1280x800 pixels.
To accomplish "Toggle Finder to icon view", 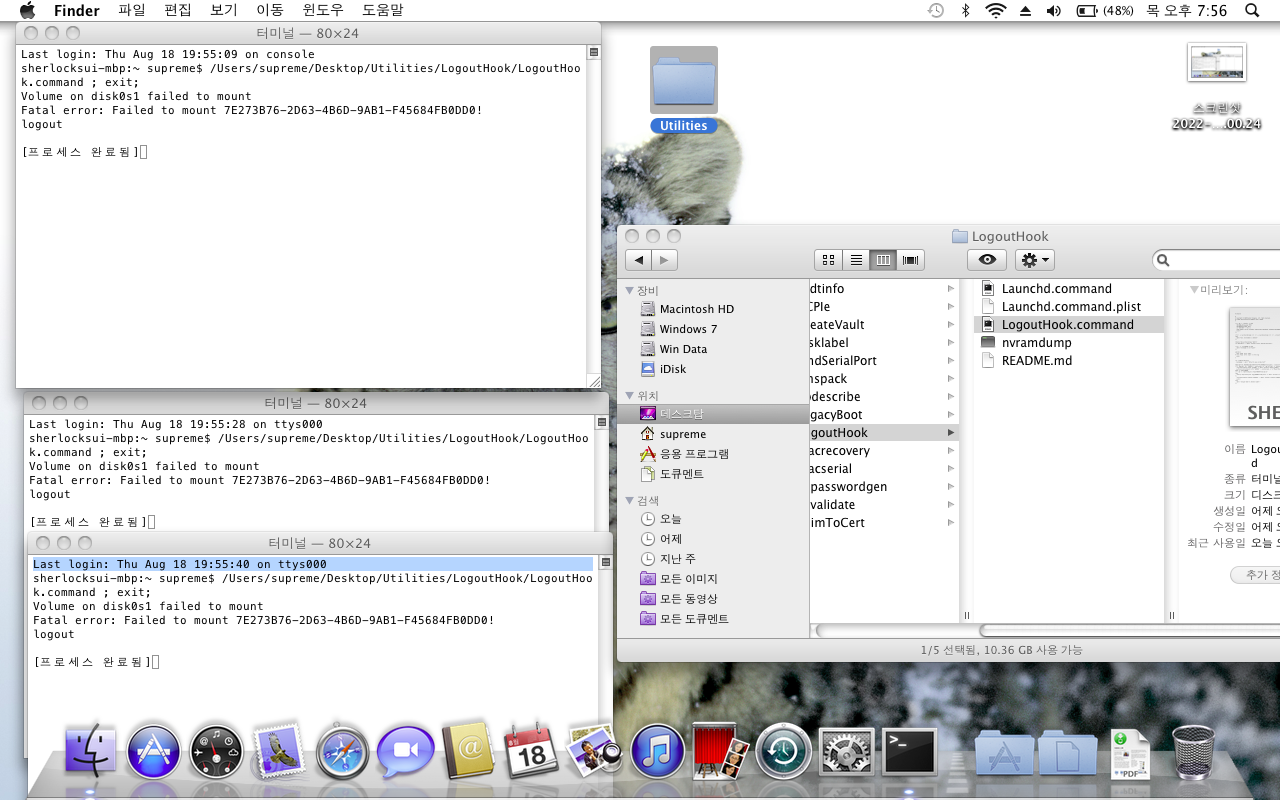I will pos(828,259).
